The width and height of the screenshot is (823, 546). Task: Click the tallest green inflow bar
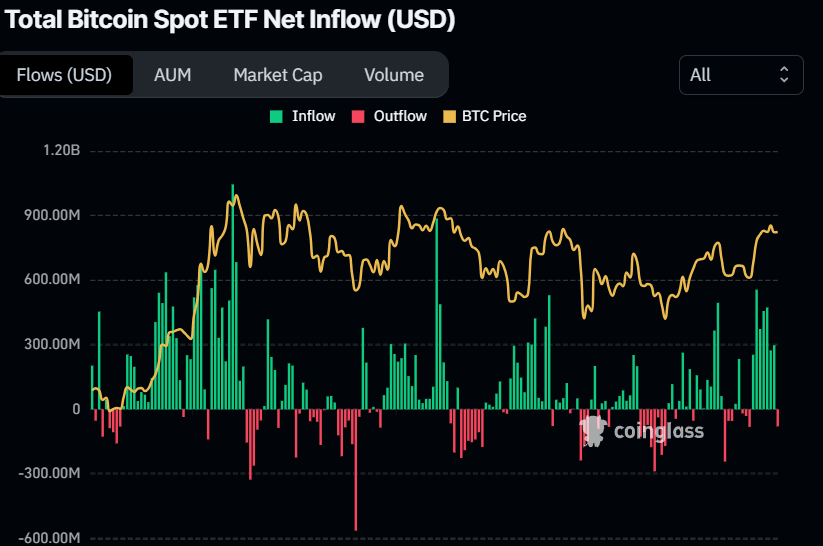(x=233, y=300)
